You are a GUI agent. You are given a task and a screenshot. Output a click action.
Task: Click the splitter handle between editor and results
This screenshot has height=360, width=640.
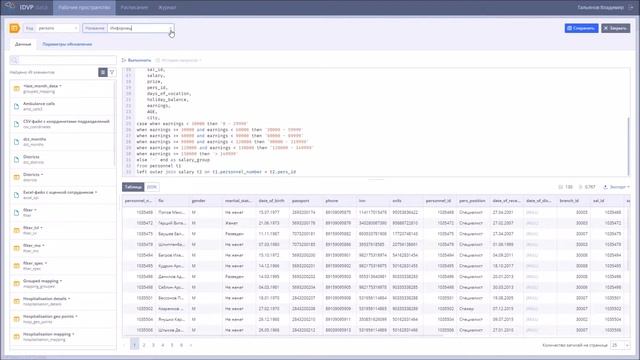[x=376, y=179]
